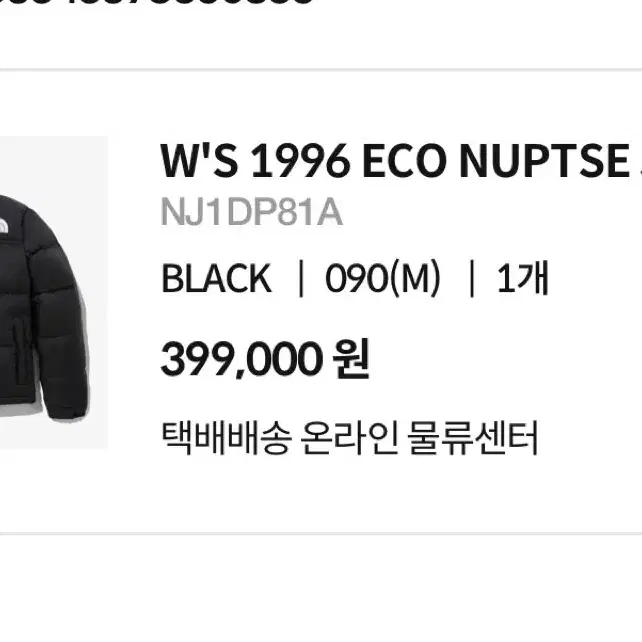Click the 택배배송 delivery method text

(x=227, y=438)
